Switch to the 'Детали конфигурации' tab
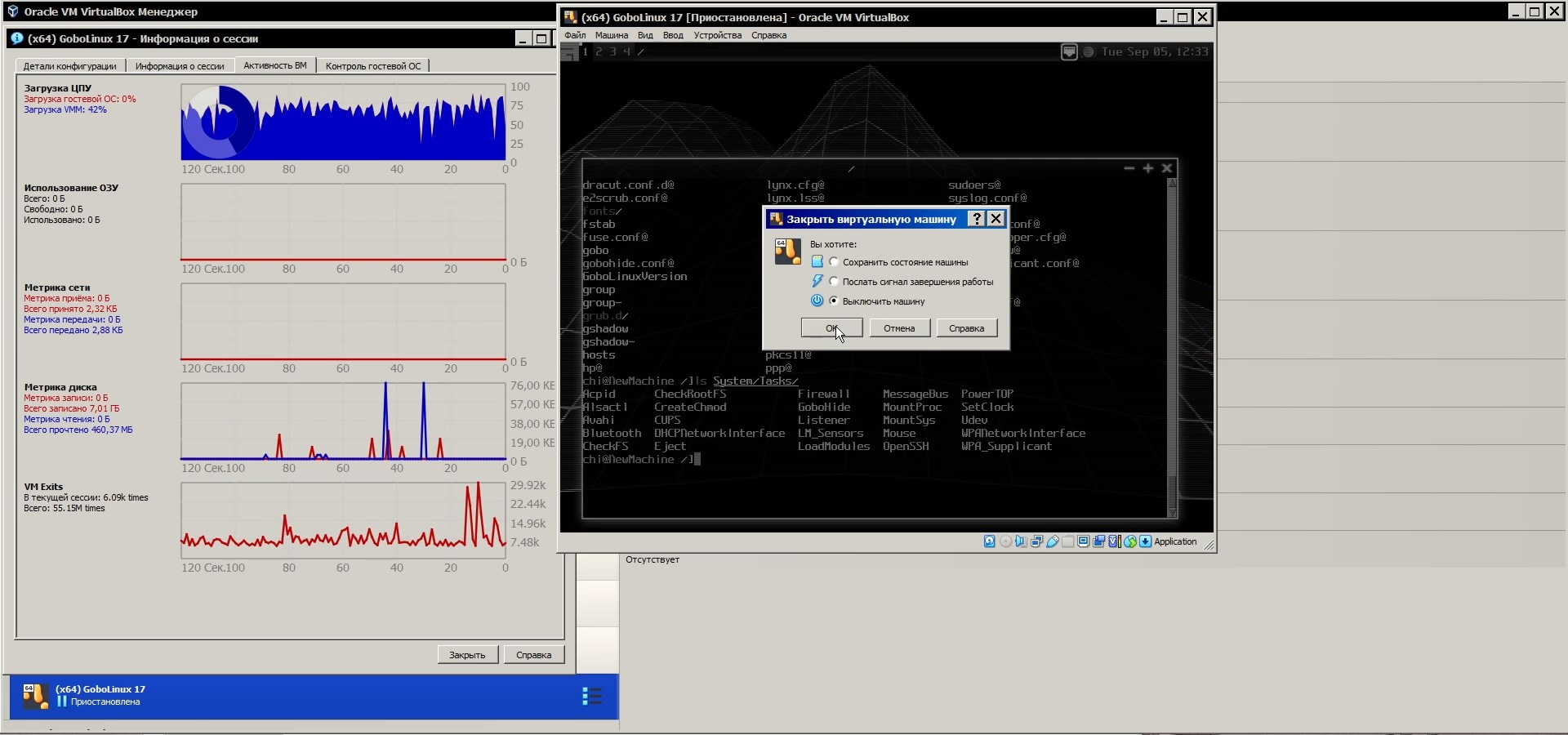Image resolution: width=1568 pixels, height=735 pixels. pos(69,66)
